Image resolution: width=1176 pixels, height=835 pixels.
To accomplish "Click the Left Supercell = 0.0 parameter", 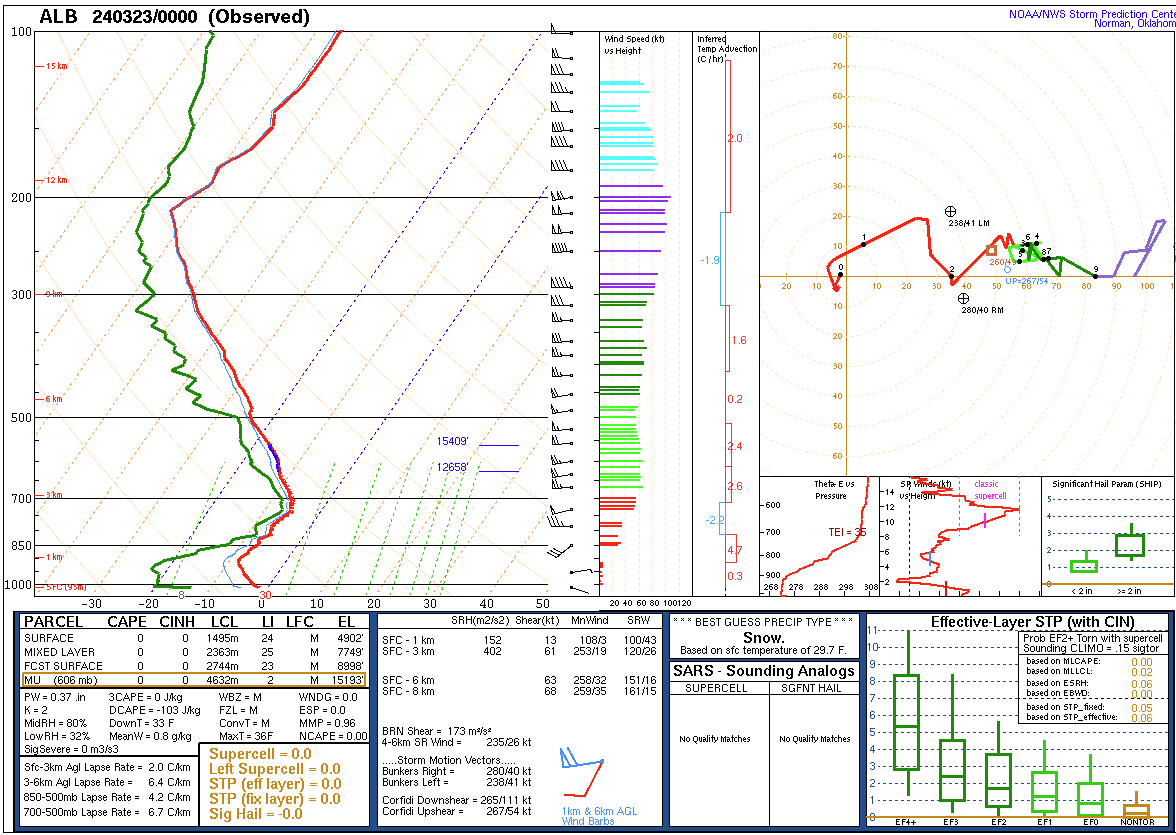I will click(x=274, y=769).
